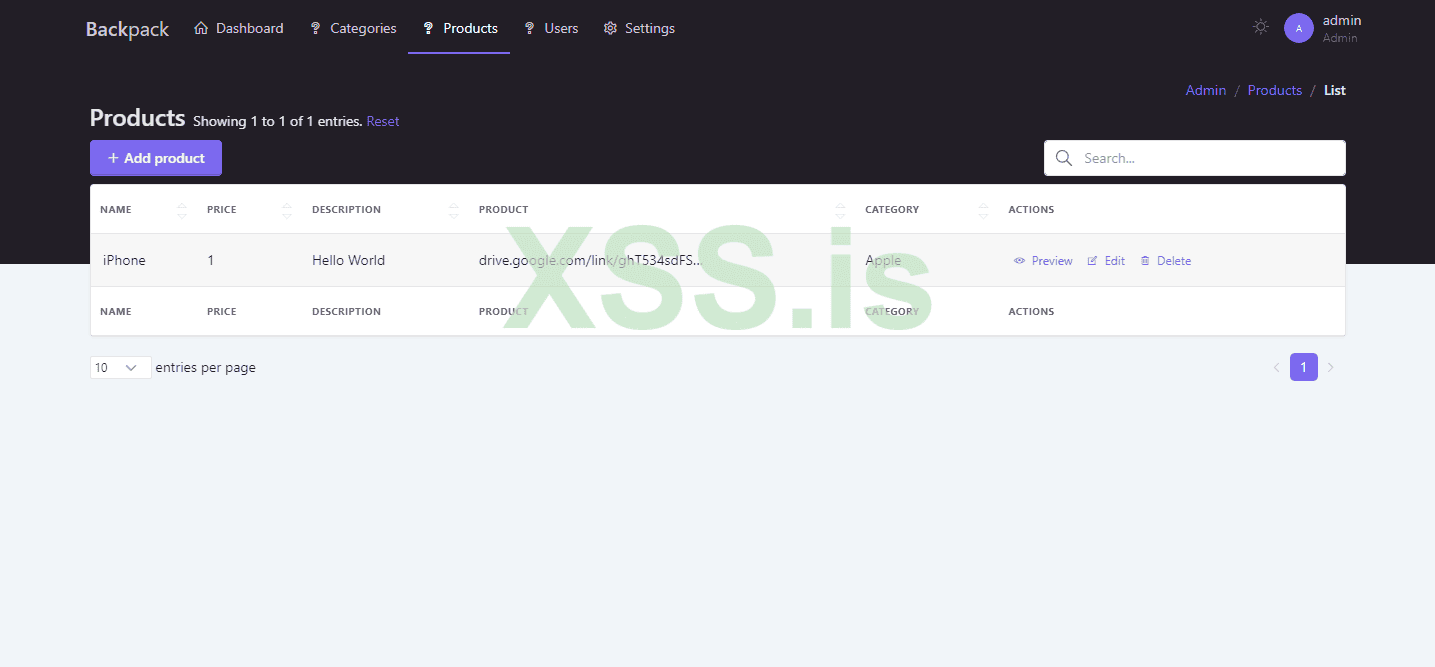Click the Add product button

tap(156, 158)
